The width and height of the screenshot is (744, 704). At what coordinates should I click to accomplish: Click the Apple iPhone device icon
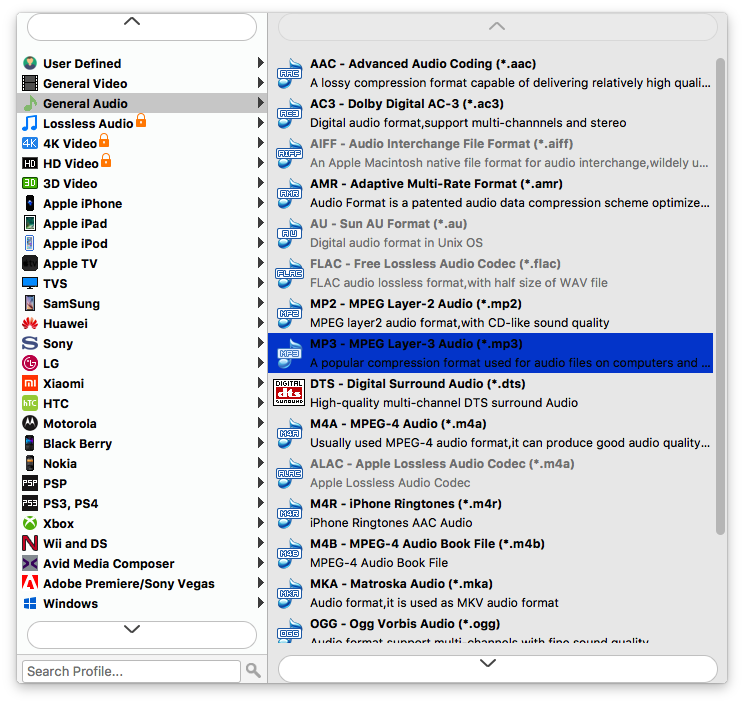(x=30, y=203)
